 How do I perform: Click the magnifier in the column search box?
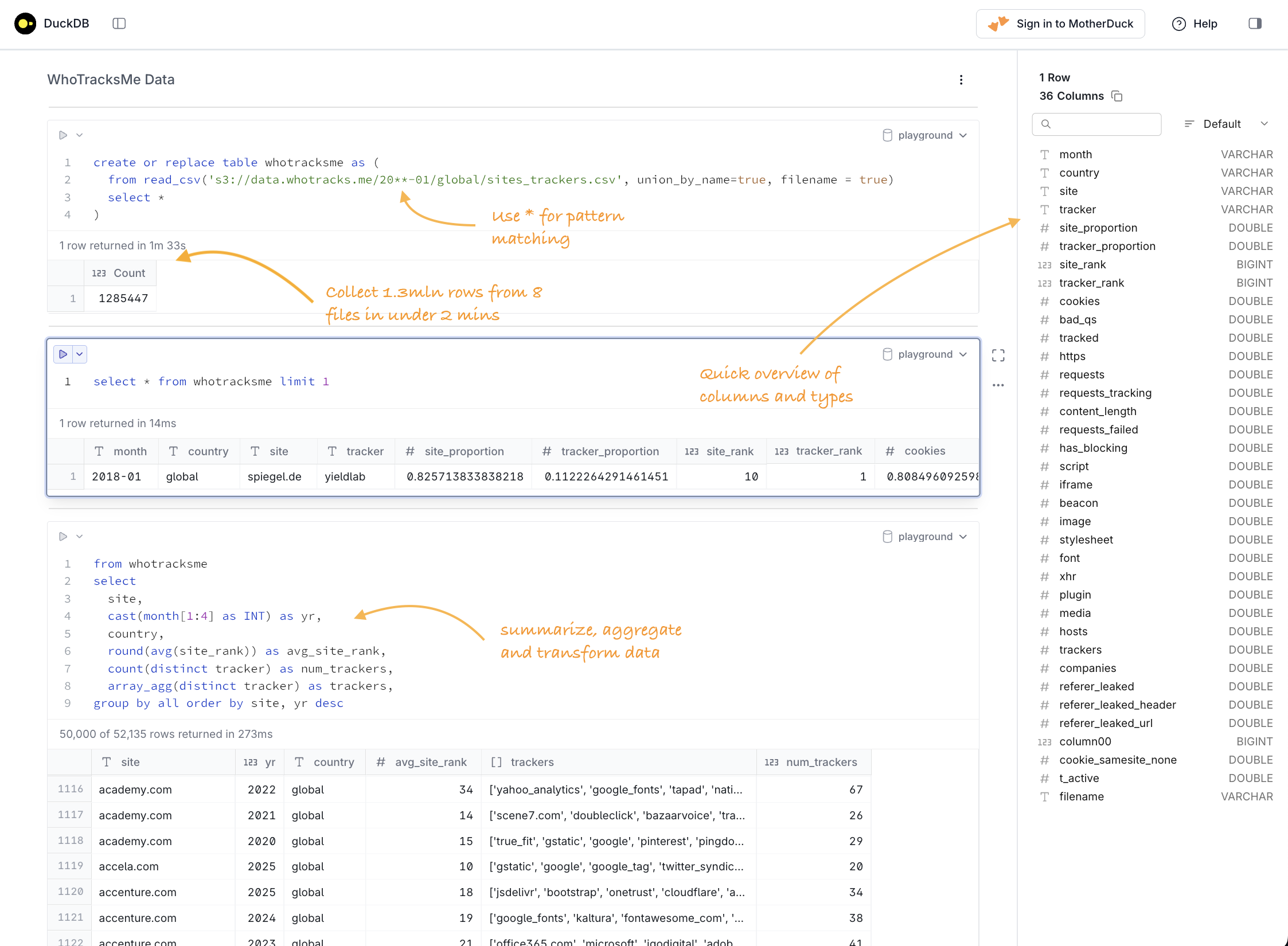[1047, 124]
